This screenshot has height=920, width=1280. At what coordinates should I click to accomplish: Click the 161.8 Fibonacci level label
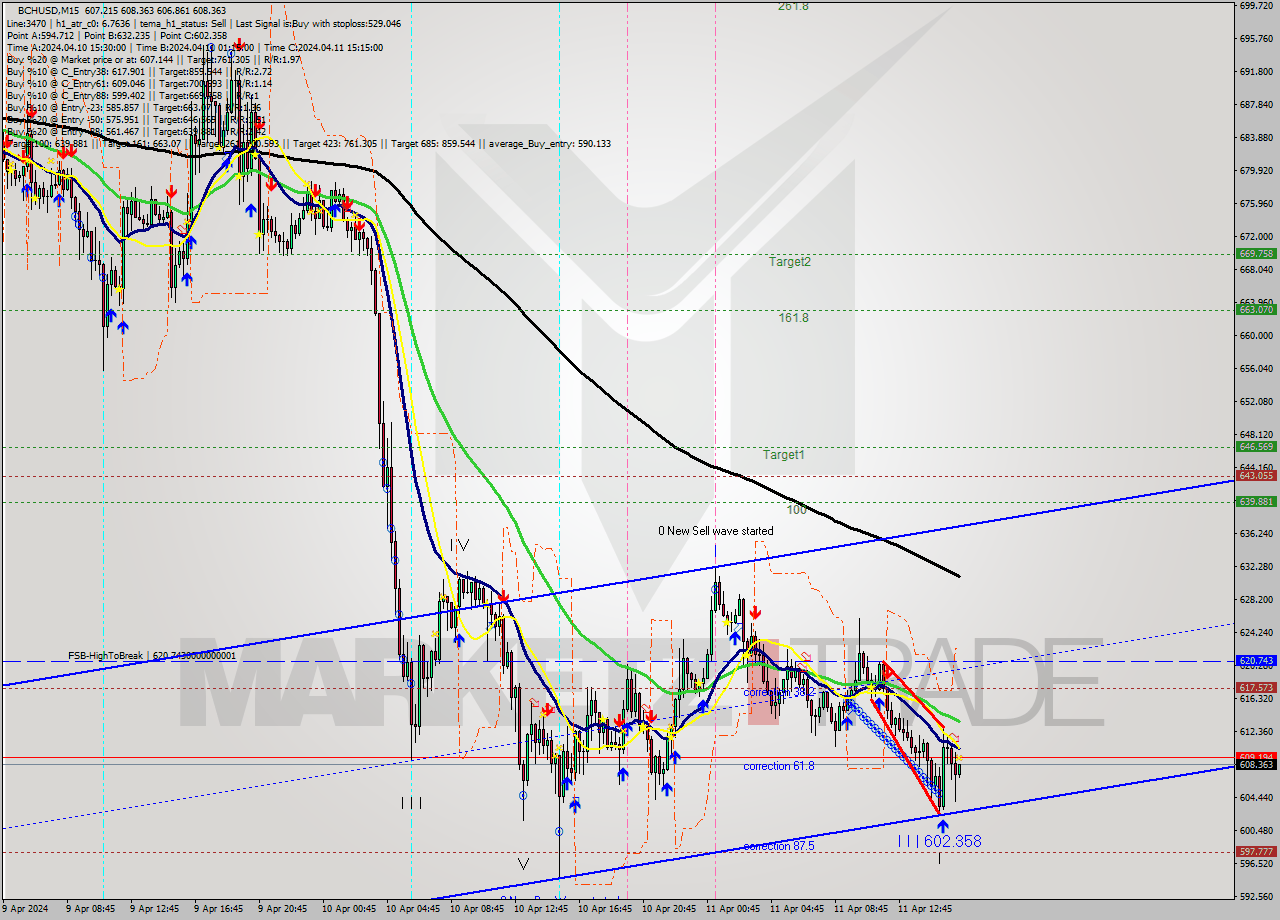(793, 318)
